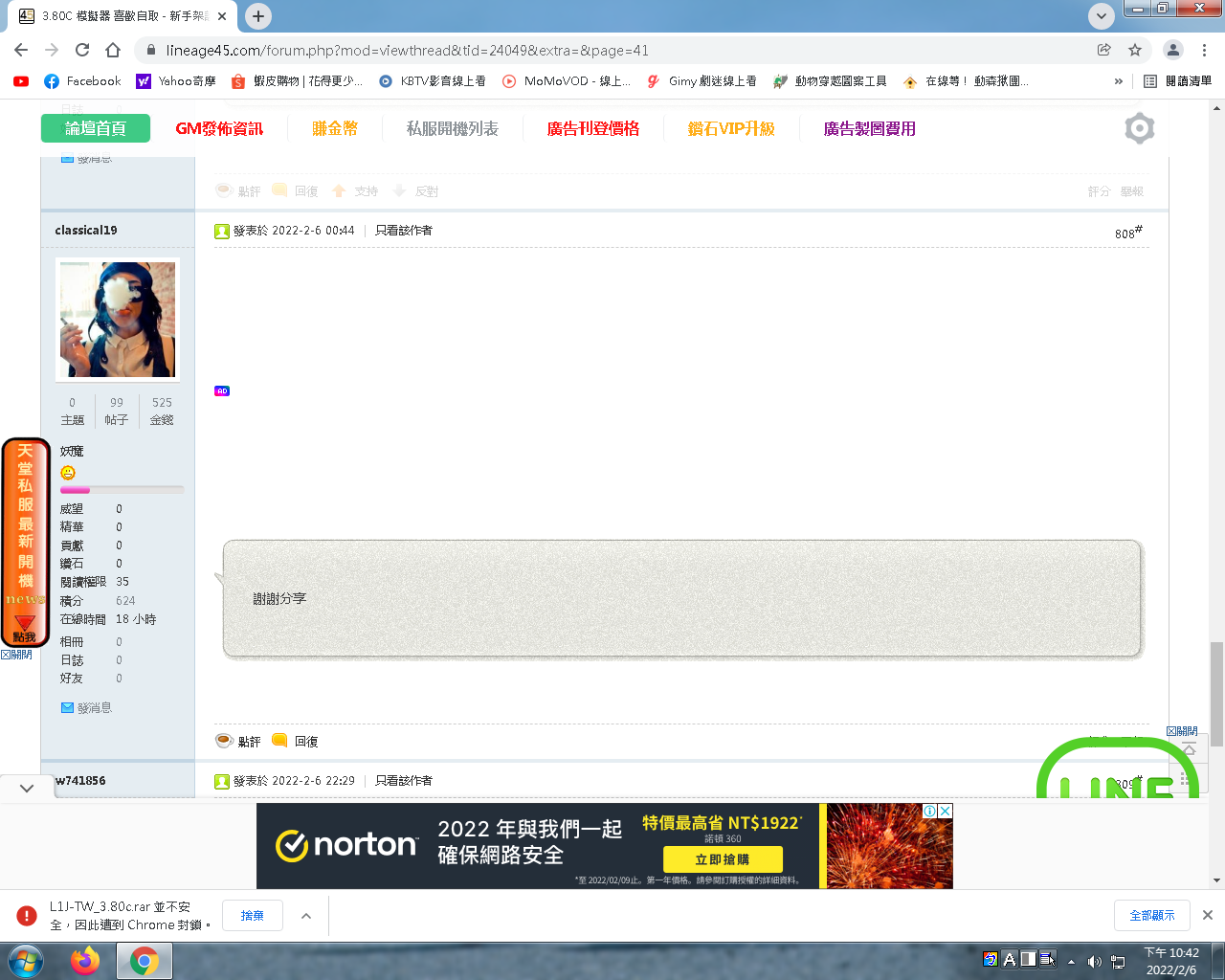Open the 廣告製圖費用 menu item
1225x980 pixels.
tap(870, 128)
